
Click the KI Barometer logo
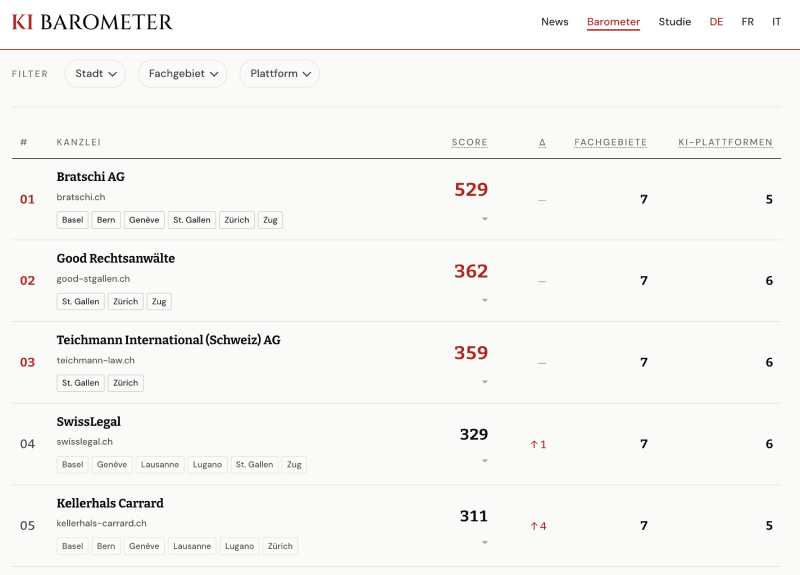point(92,22)
